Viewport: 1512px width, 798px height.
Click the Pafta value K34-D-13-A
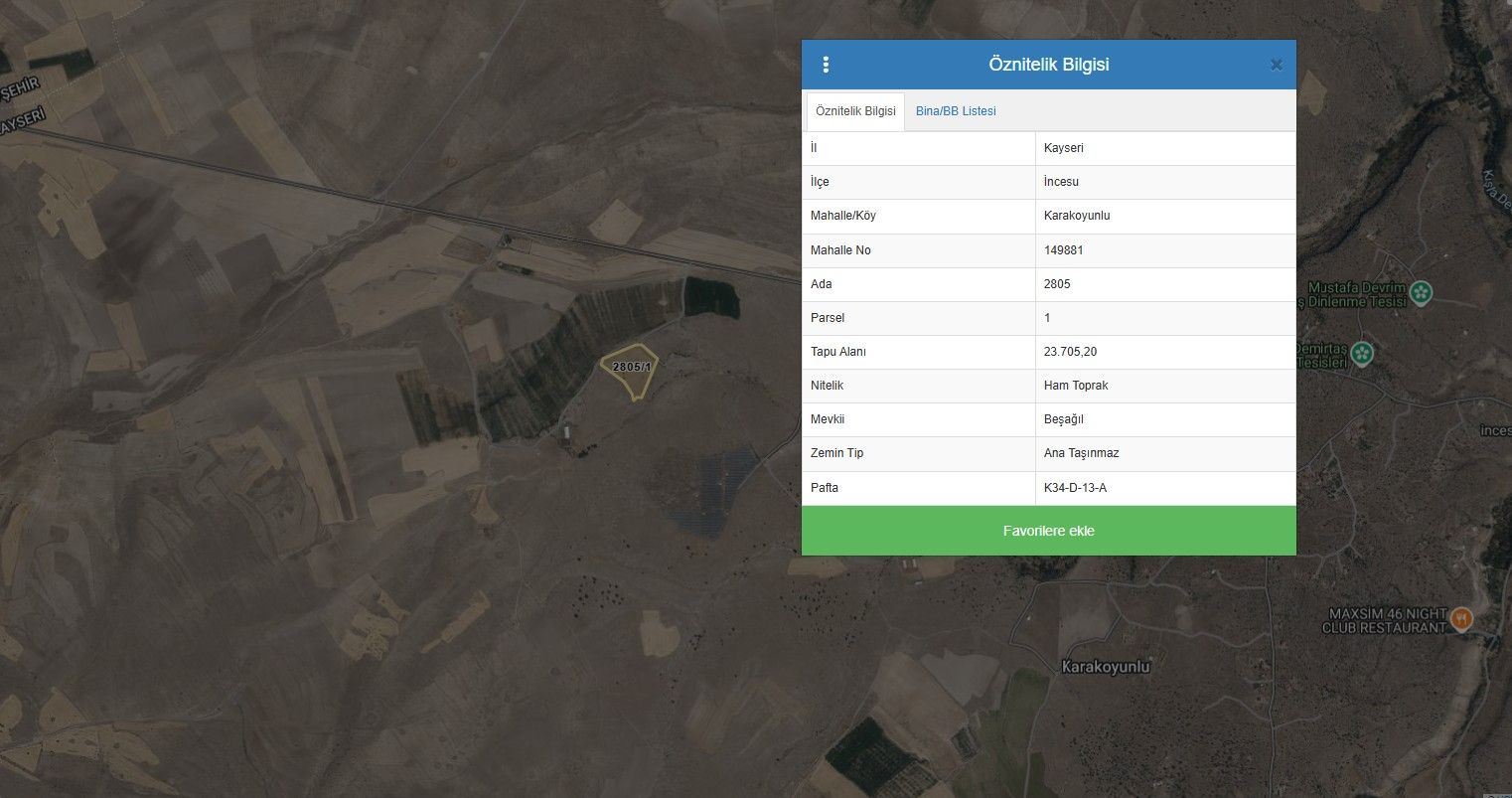(1075, 488)
